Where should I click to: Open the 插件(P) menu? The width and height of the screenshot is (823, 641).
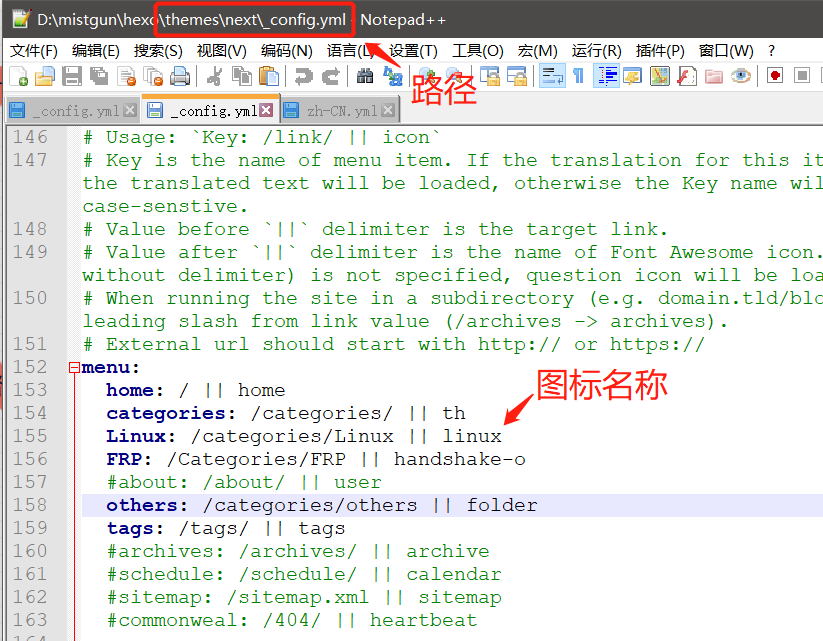pos(660,51)
